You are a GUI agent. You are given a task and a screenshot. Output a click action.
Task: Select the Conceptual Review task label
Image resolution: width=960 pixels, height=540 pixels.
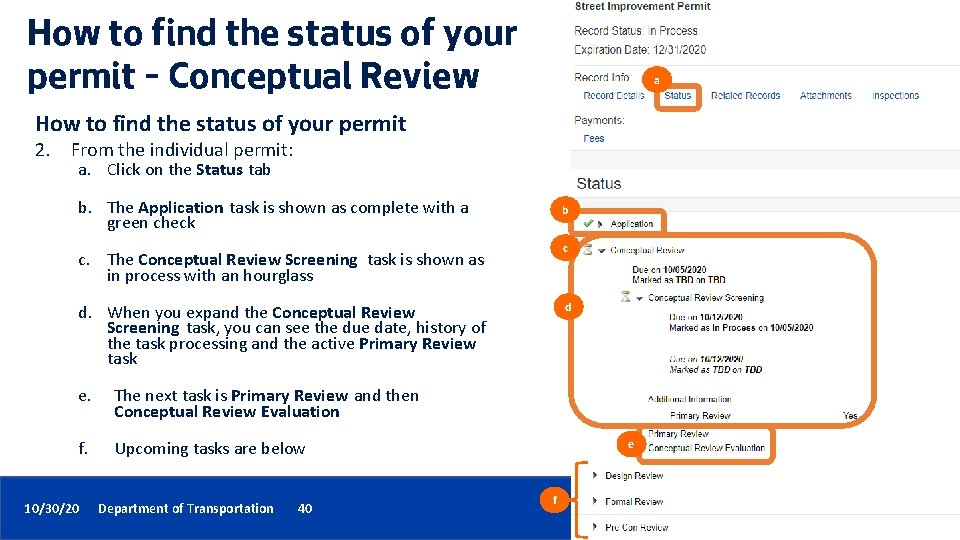click(647, 250)
